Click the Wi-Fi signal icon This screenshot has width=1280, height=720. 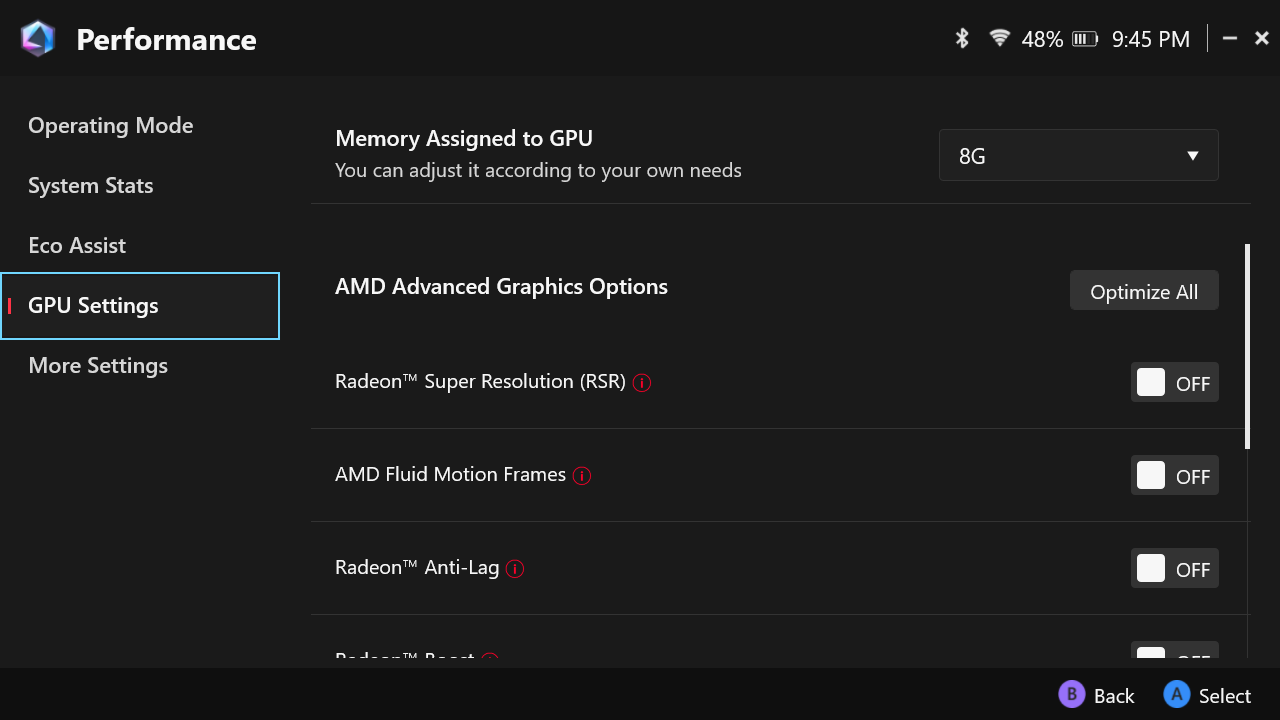pyautogui.click(x=999, y=38)
